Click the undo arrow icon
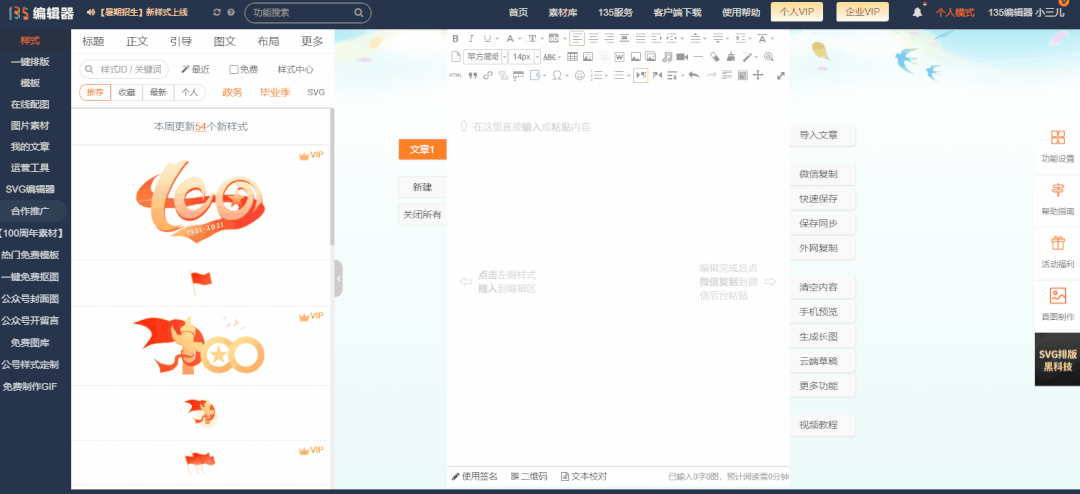 694,75
